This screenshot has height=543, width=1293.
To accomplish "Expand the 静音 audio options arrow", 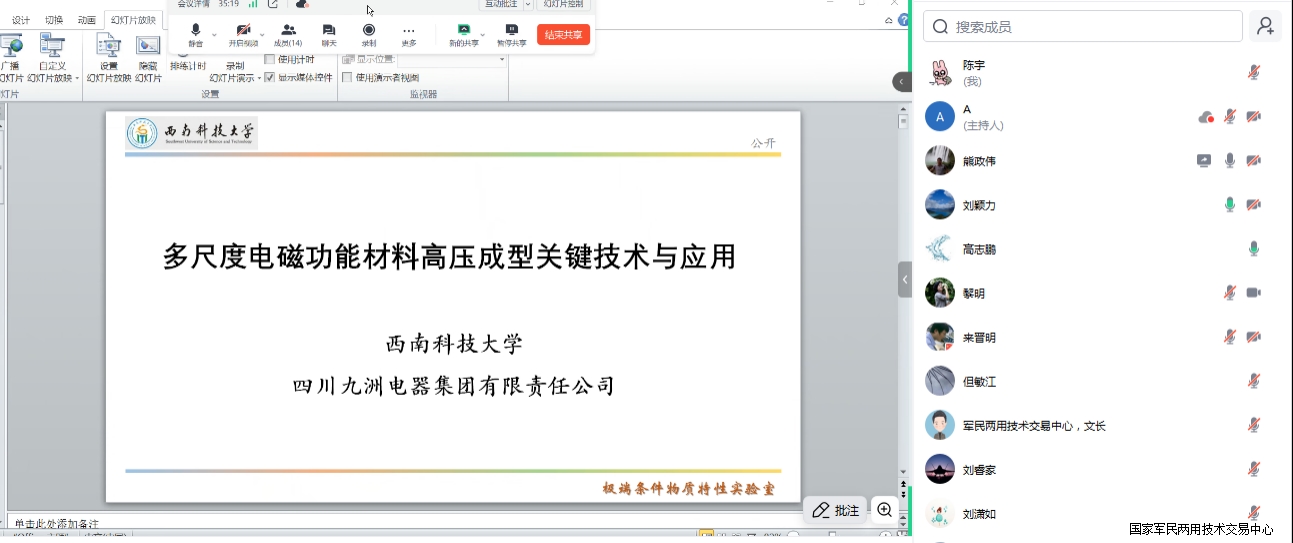I will click(214, 34).
